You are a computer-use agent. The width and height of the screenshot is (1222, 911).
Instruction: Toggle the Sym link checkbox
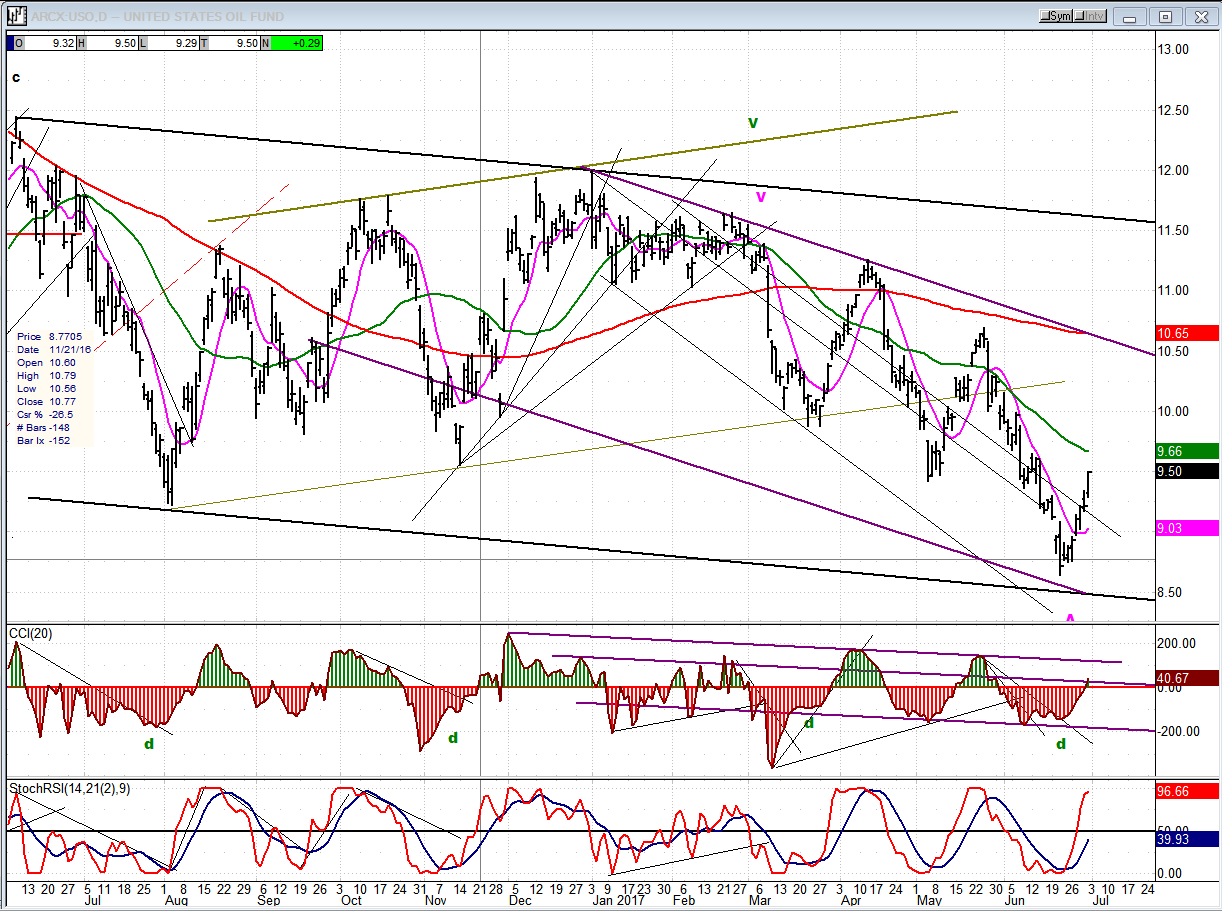(x=1057, y=16)
